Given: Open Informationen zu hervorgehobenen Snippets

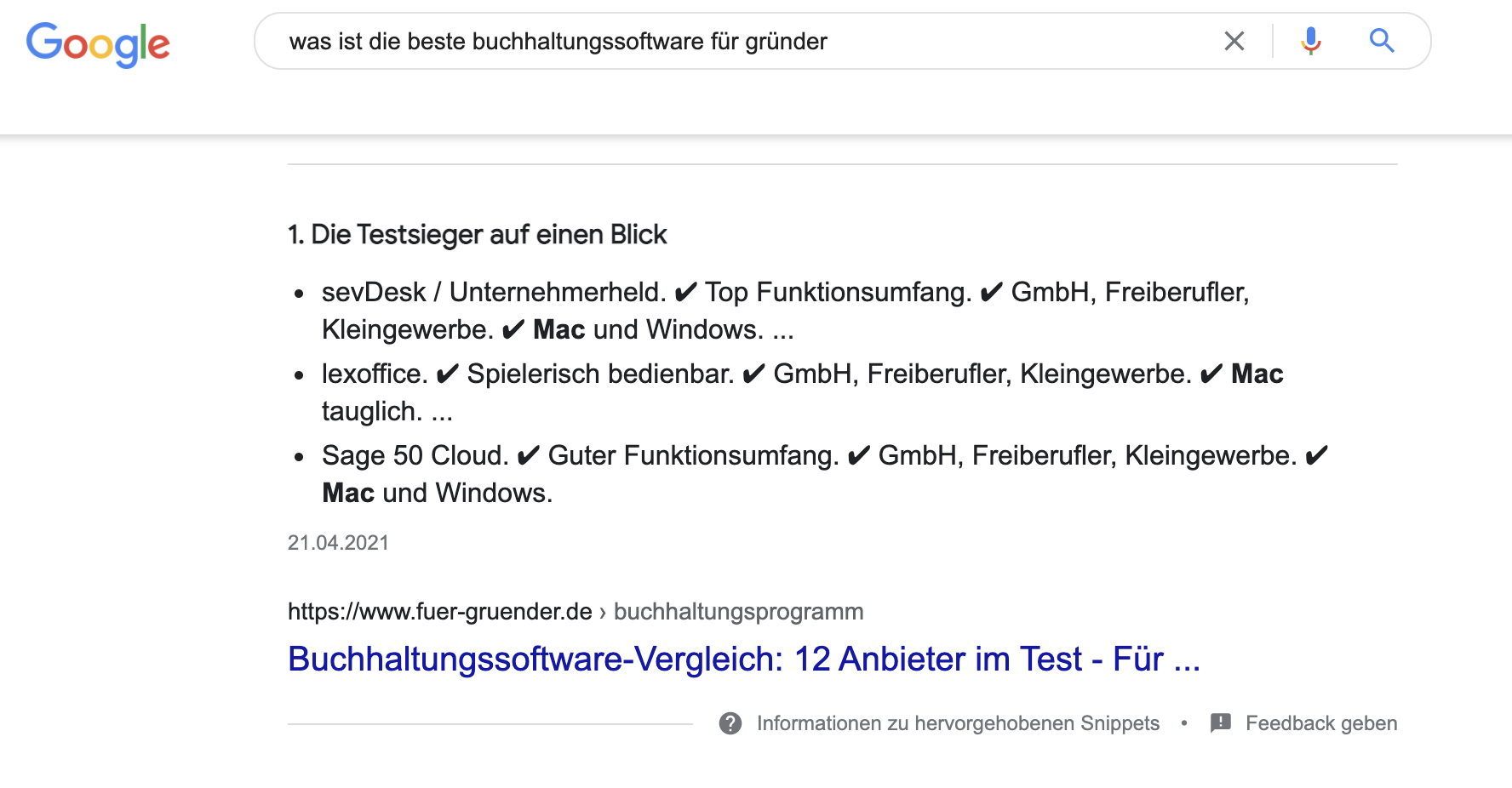Looking at the screenshot, I should [x=958, y=723].
